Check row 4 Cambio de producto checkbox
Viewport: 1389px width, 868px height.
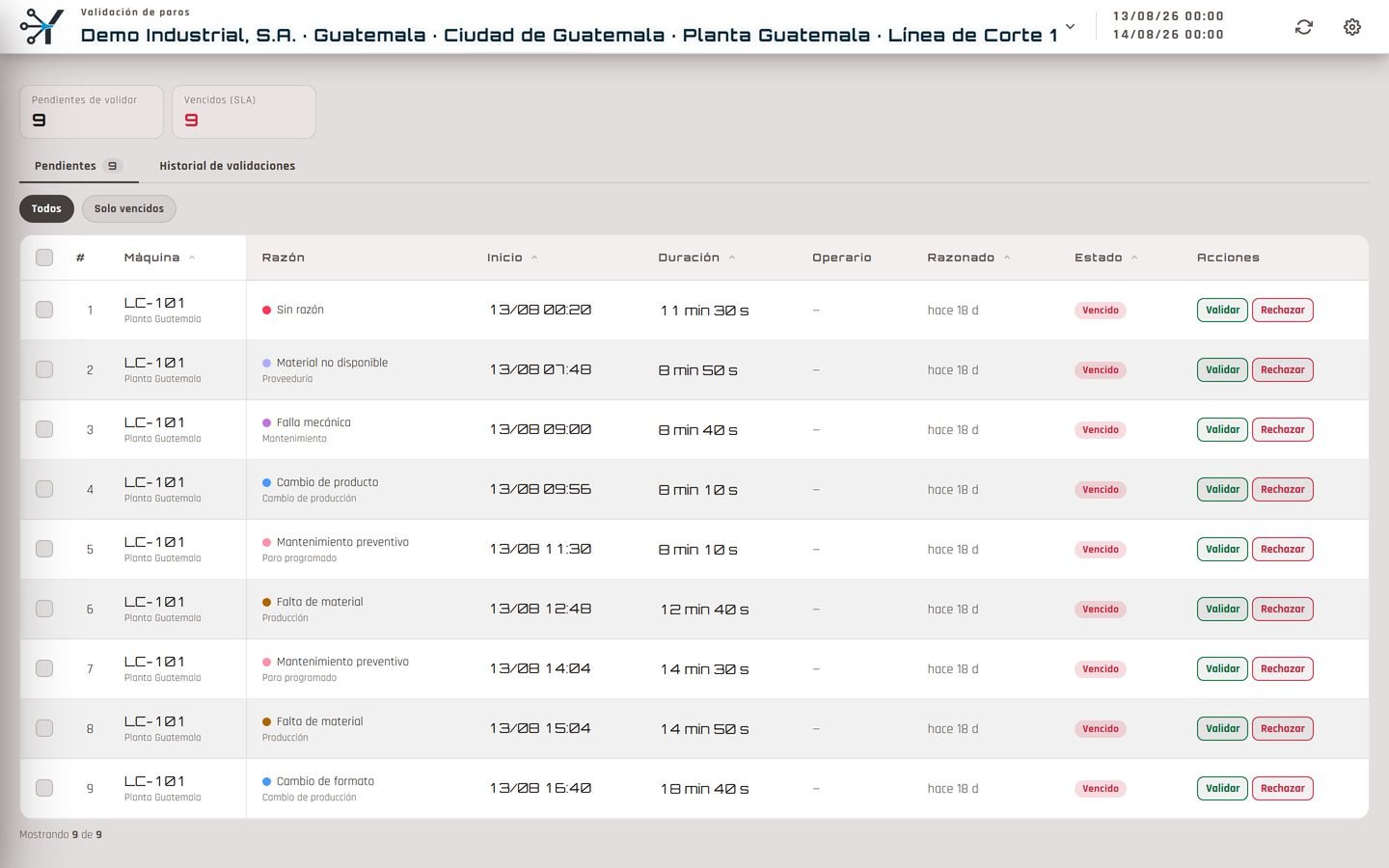[44, 489]
